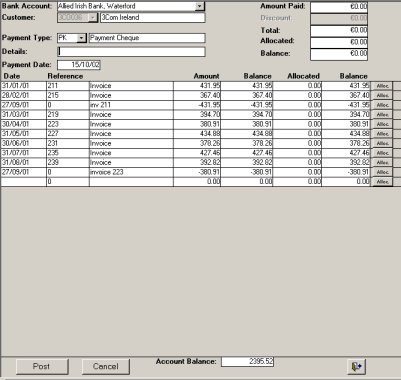
Task: Click Alloc button for reference 239 row
Action: coord(382,163)
